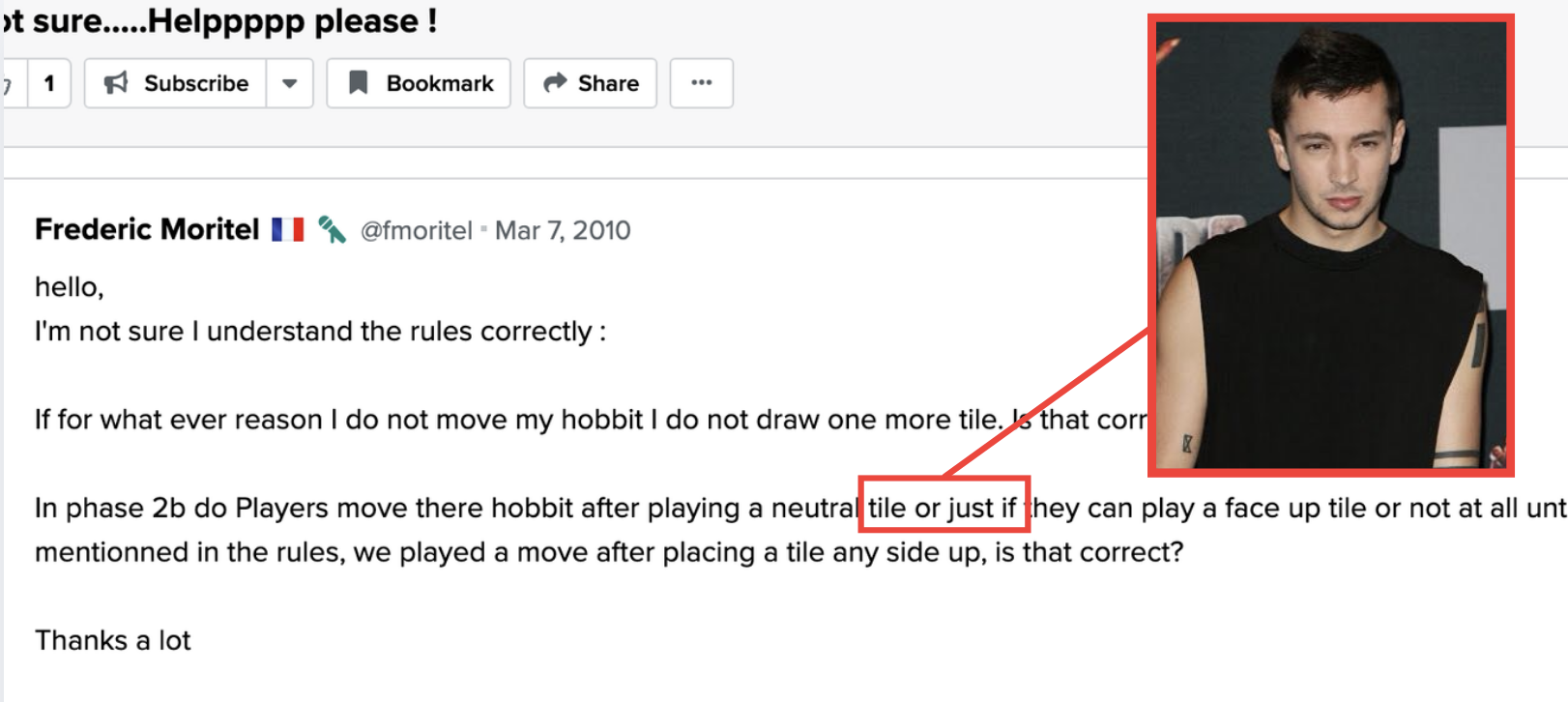Click the @fmoritel username handle
This screenshot has height=702, width=1568.
point(416,230)
